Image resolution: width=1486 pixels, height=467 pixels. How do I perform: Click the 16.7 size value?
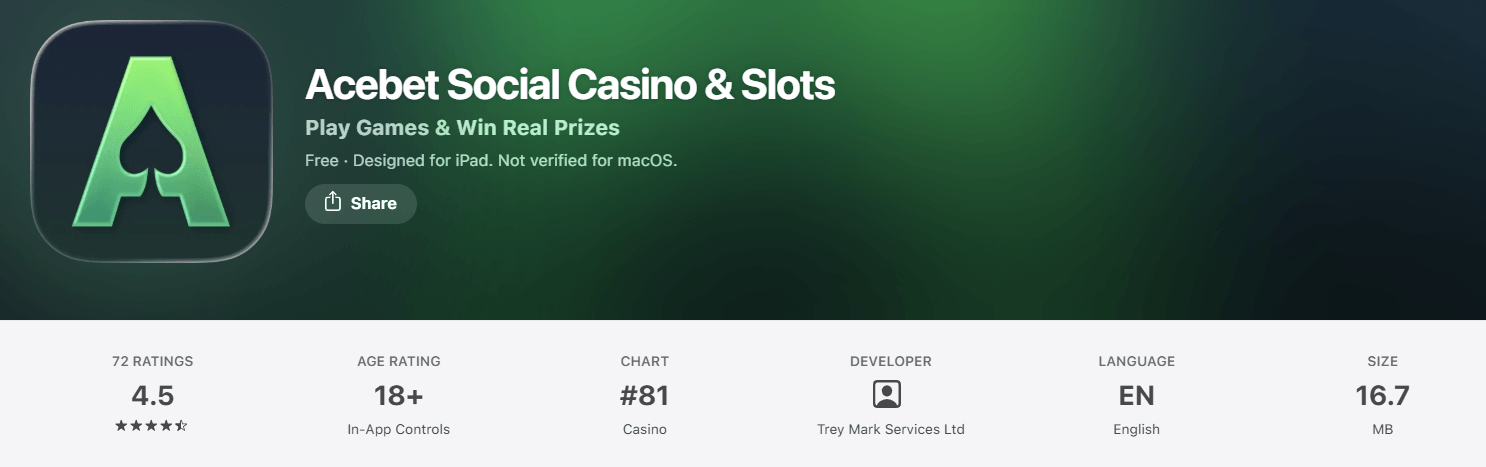(x=1383, y=396)
